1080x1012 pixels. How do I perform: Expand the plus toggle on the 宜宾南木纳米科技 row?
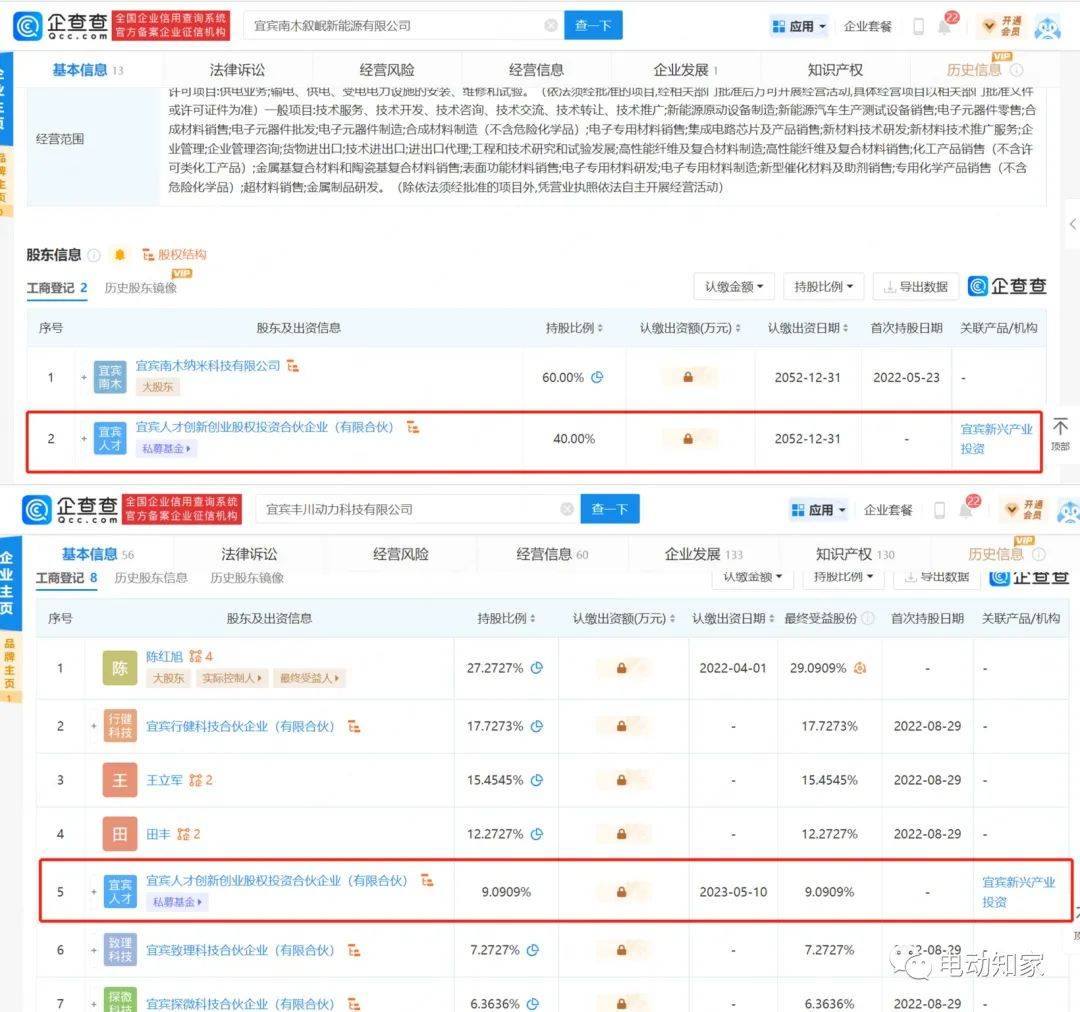(84, 378)
